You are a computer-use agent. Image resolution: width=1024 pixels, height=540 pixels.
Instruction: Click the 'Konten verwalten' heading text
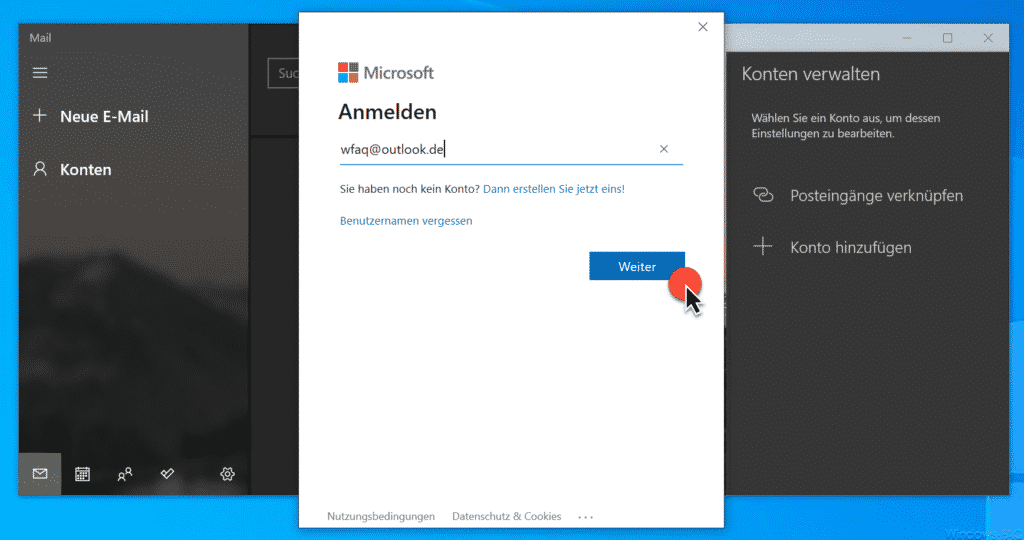(x=810, y=74)
